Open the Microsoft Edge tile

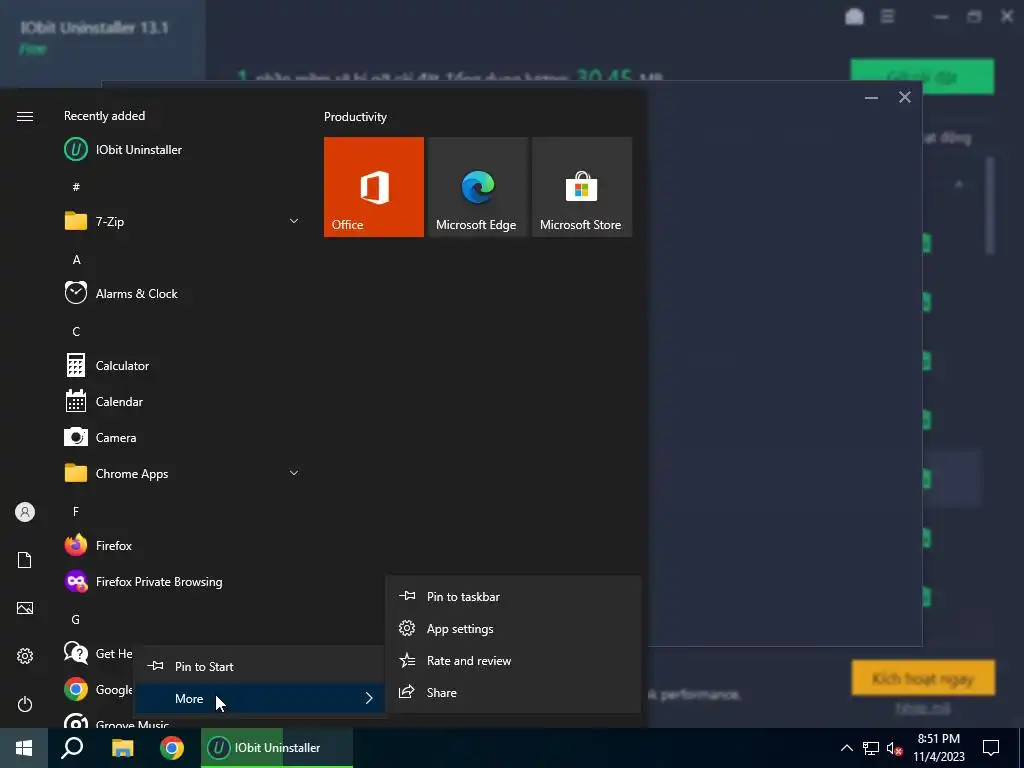(477, 187)
